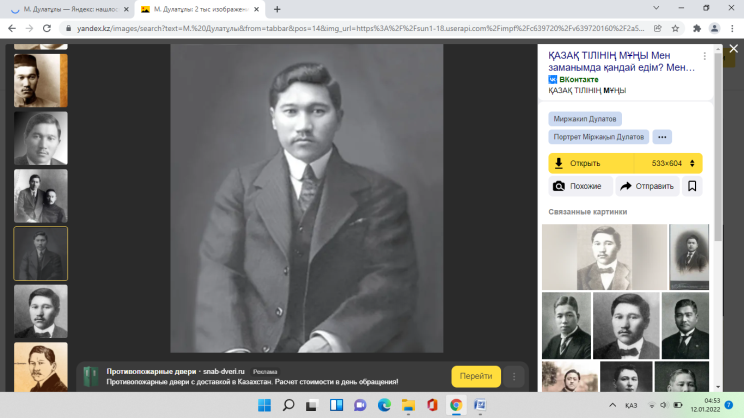744x418 pixels.
Task: Switch to the Chrome taskbar icon
Action: [456, 405]
